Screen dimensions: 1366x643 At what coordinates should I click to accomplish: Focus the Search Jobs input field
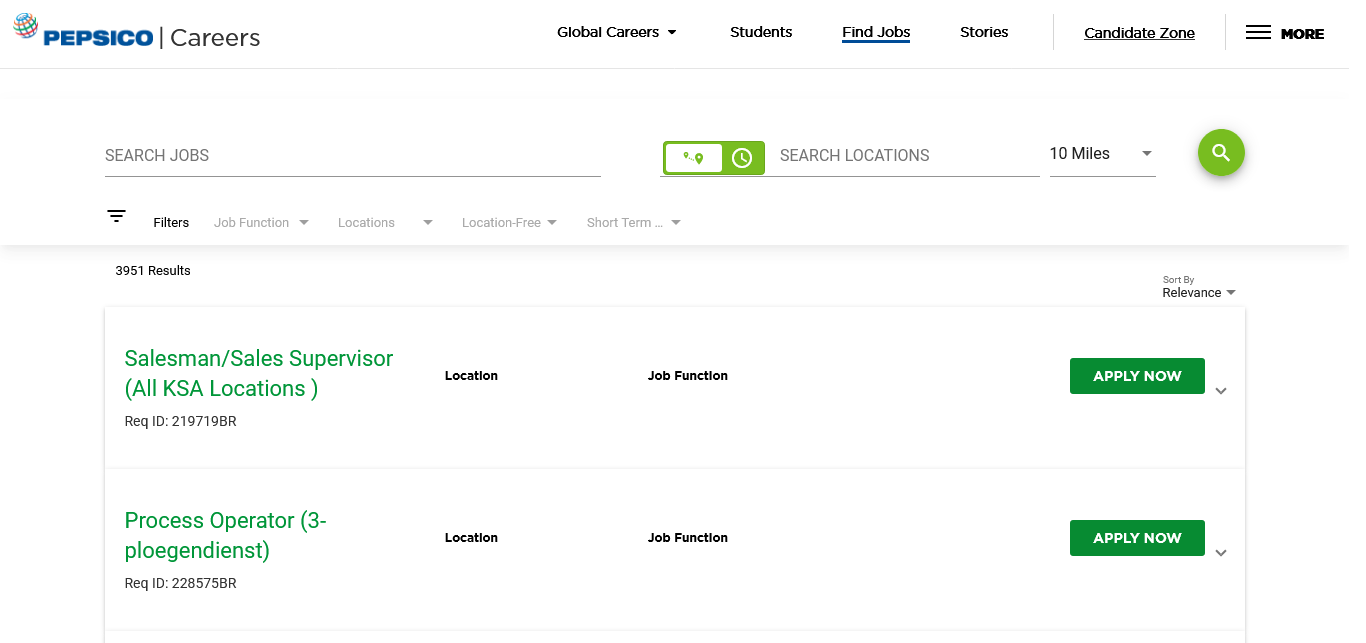pos(352,156)
